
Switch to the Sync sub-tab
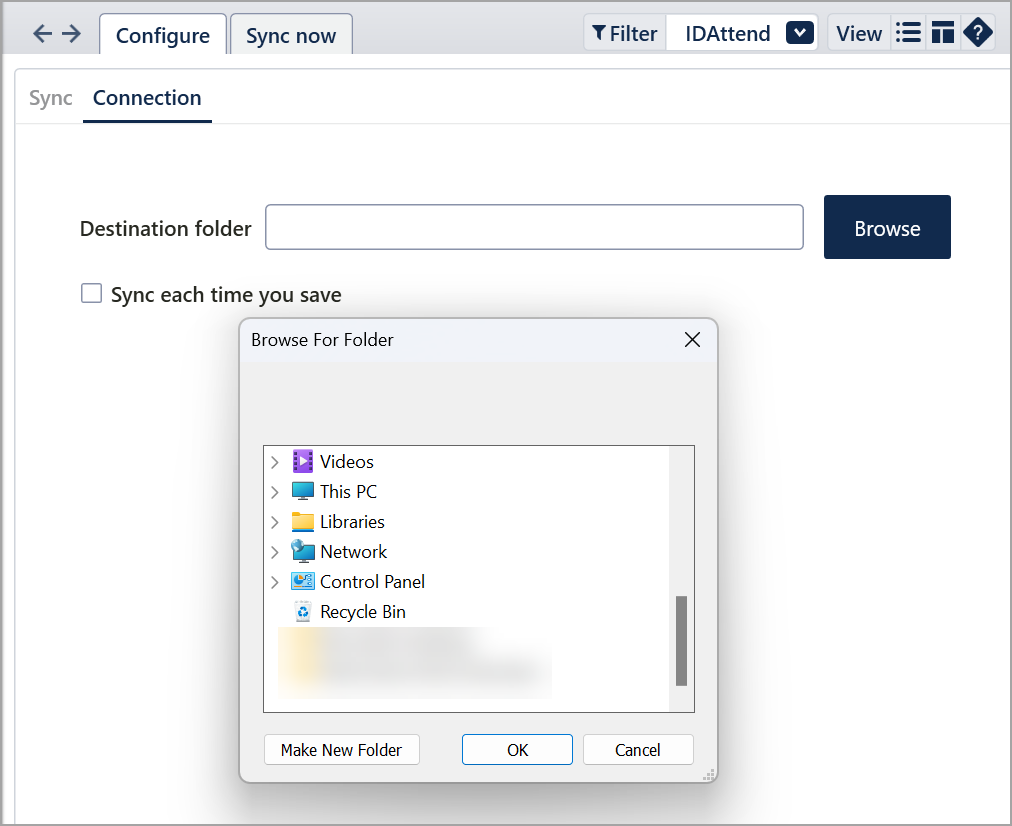51,98
